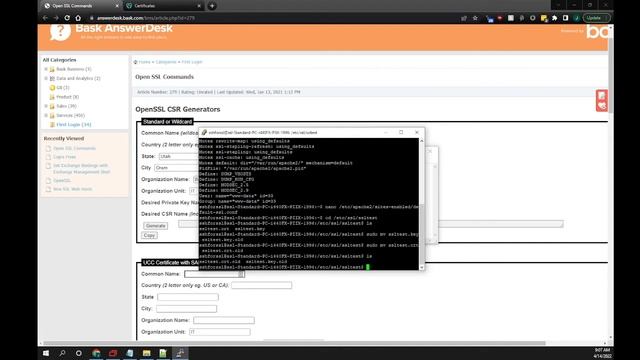The image size is (640, 360).
Task: Click the UCC Common Name input field
Action: tap(214, 274)
